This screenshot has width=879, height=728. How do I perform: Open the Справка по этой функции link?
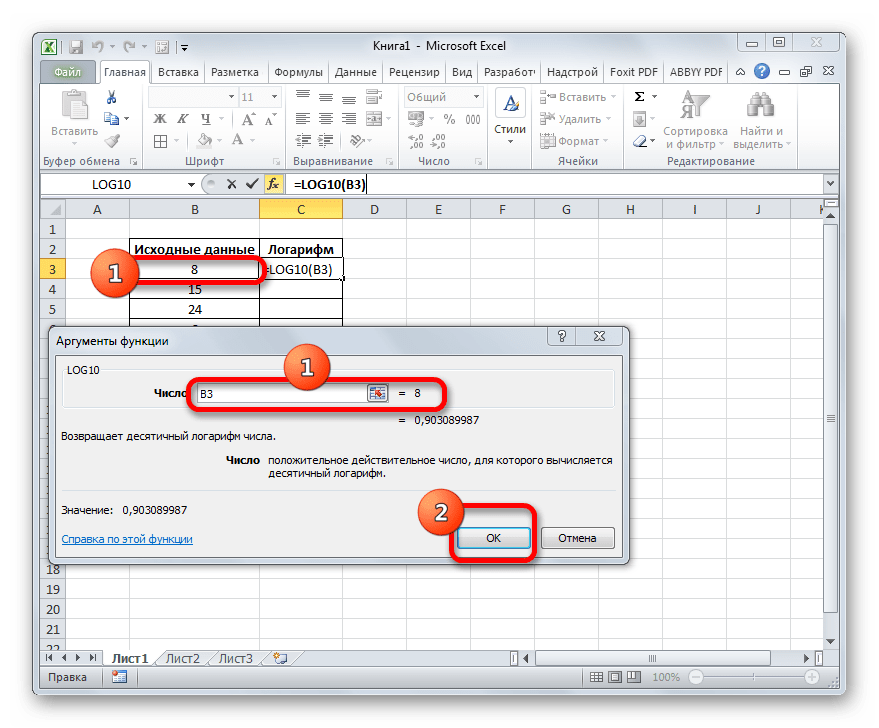(127, 539)
